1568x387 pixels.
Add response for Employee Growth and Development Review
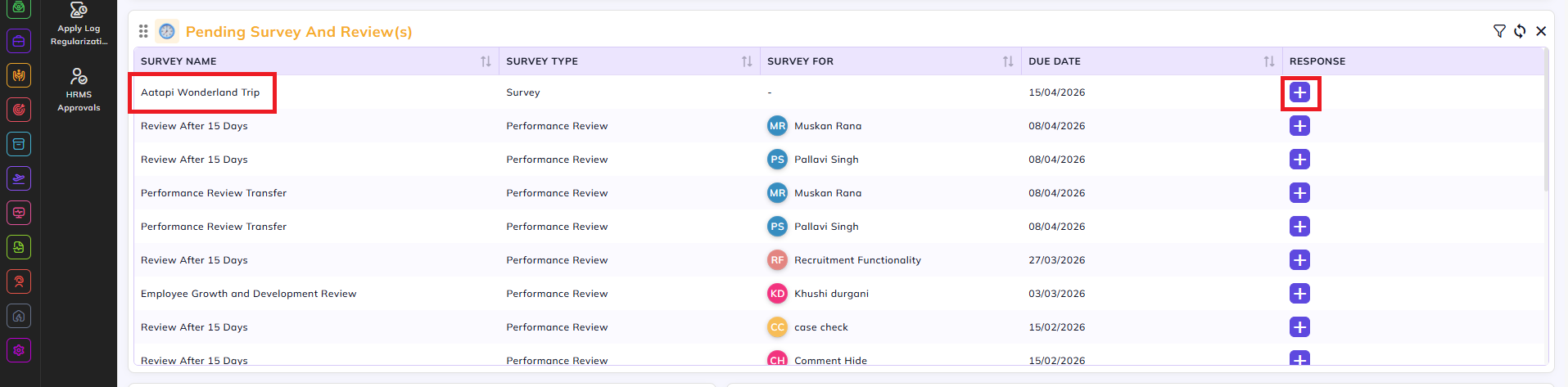pyautogui.click(x=1299, y=294)
